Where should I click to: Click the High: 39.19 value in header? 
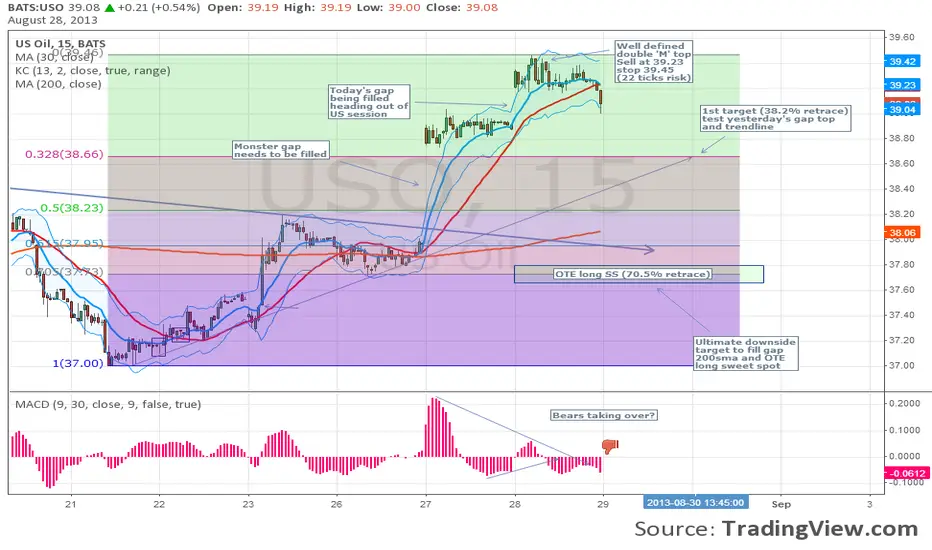click(x=318, y=8)
